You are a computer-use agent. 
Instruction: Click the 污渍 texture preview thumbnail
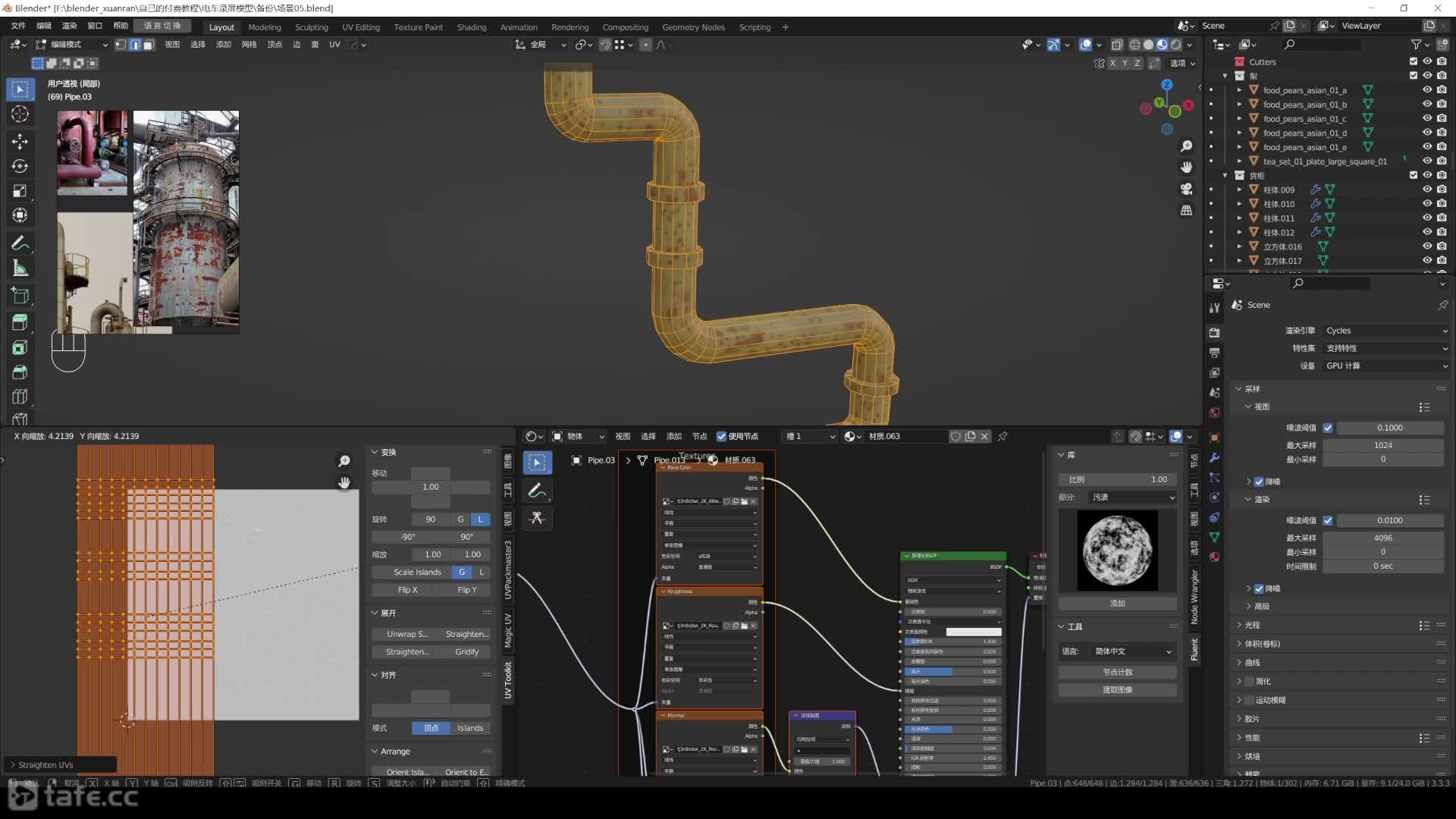click(x=1118, y=551)
